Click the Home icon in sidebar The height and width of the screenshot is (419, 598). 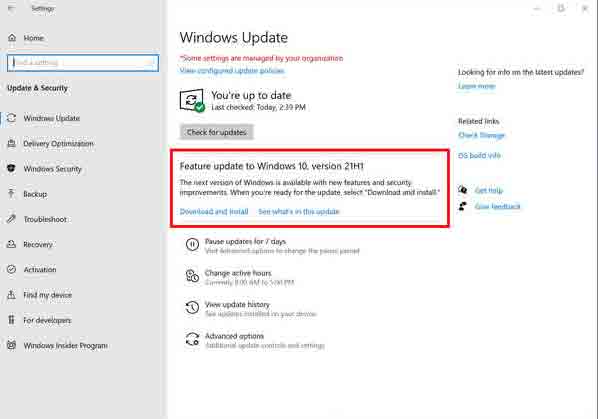coord(12,37)
